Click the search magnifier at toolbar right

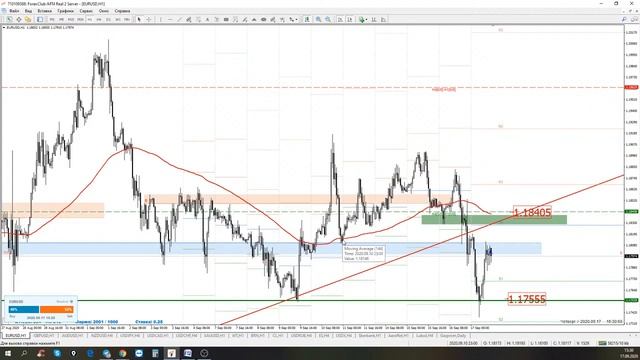click(624, 19)
